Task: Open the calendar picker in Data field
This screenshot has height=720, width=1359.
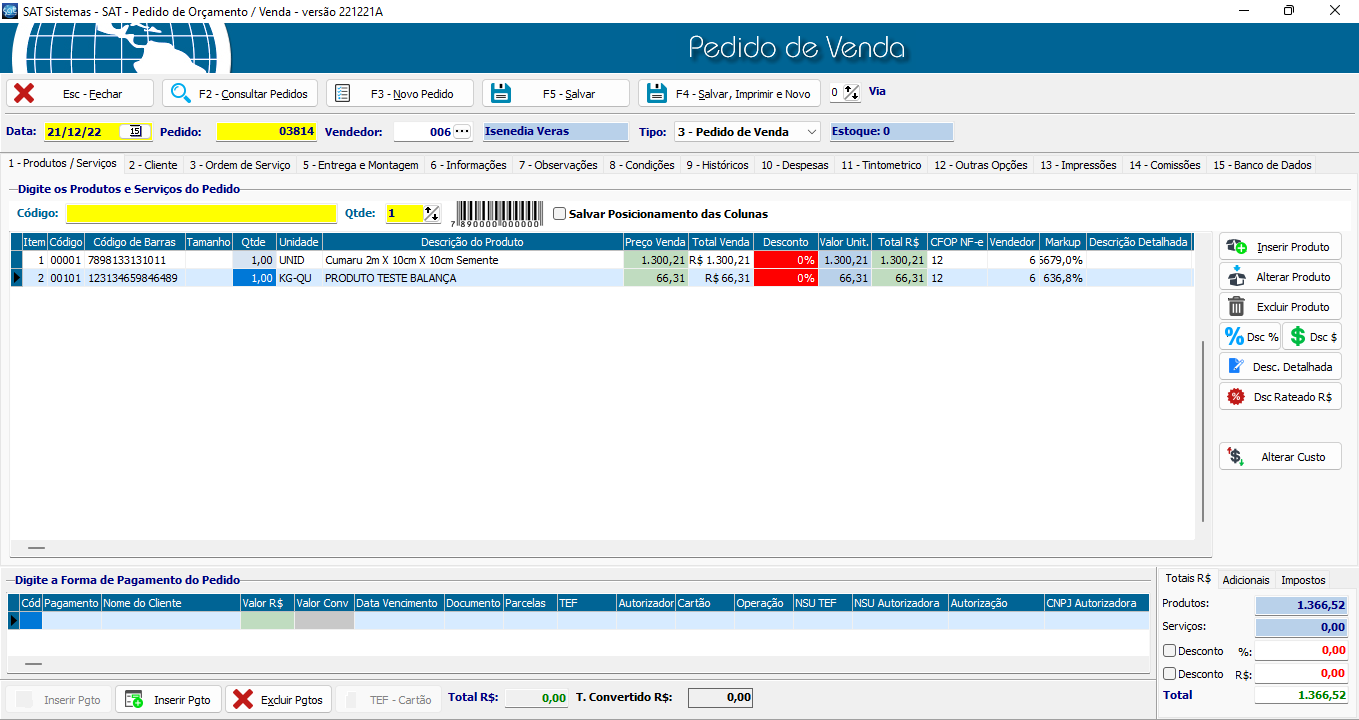Action: 135,132
